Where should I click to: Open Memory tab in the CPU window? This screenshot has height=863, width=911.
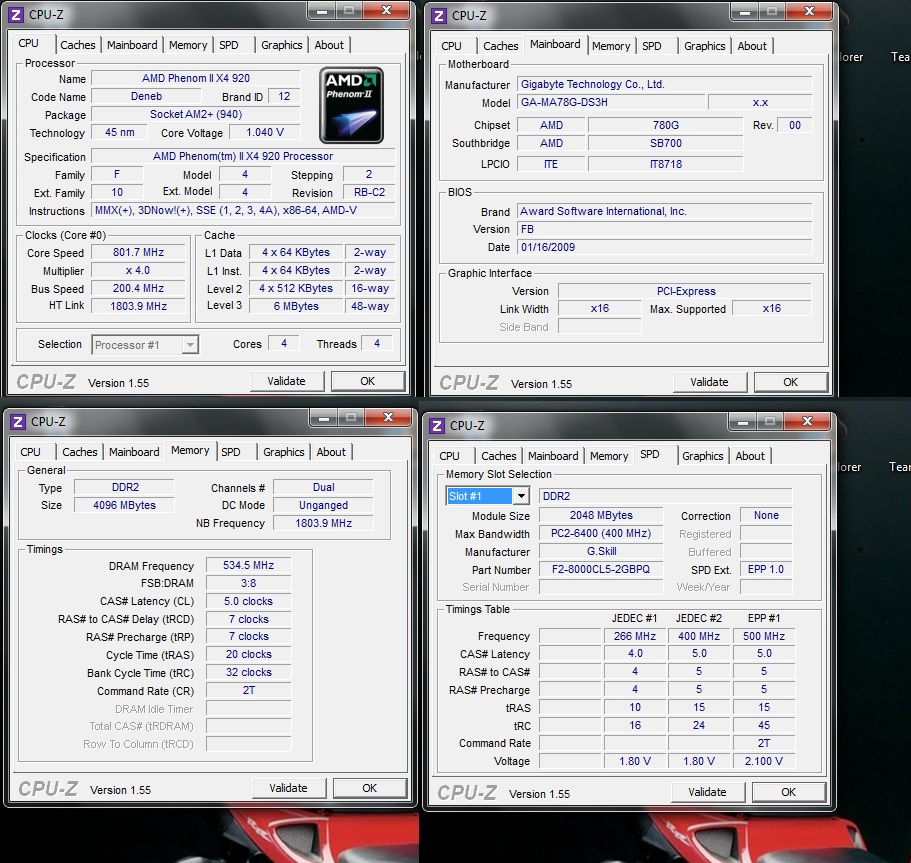pos(188,45)
